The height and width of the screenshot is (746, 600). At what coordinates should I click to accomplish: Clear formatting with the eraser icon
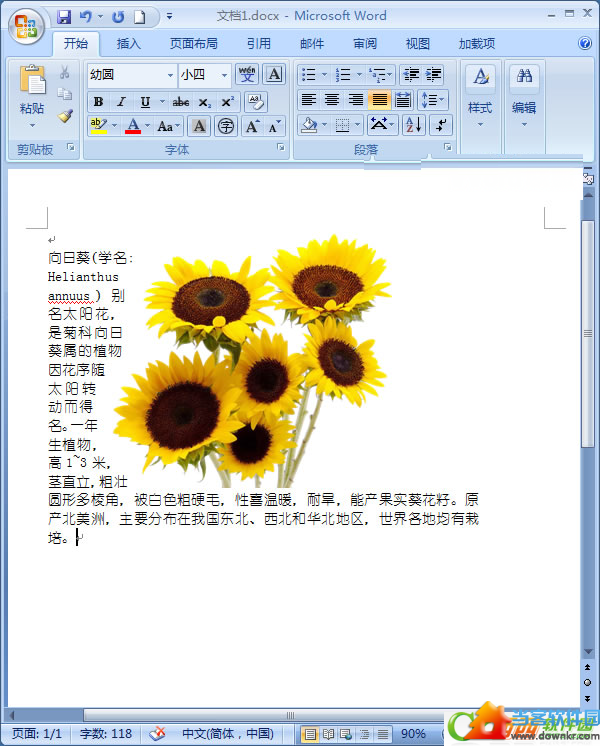point(256,102)
